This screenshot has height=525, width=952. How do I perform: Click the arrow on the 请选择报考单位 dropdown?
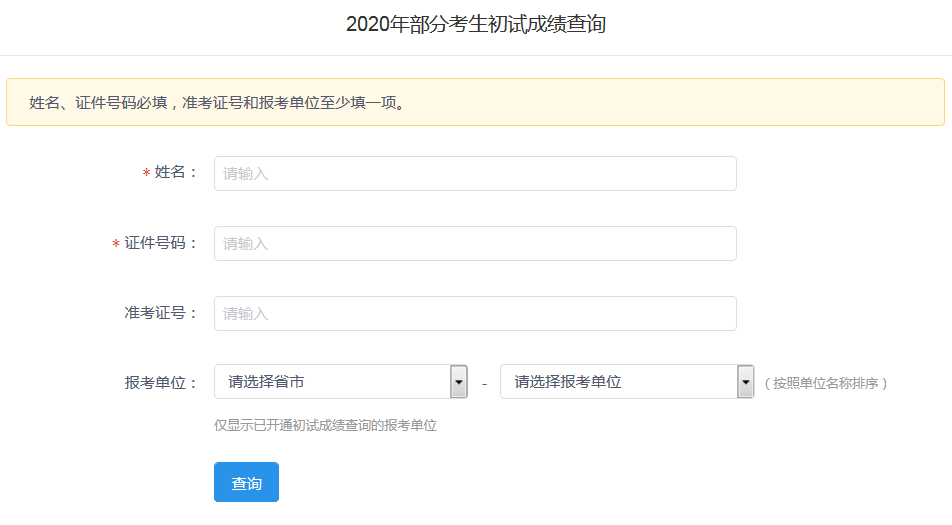point(745,382)
